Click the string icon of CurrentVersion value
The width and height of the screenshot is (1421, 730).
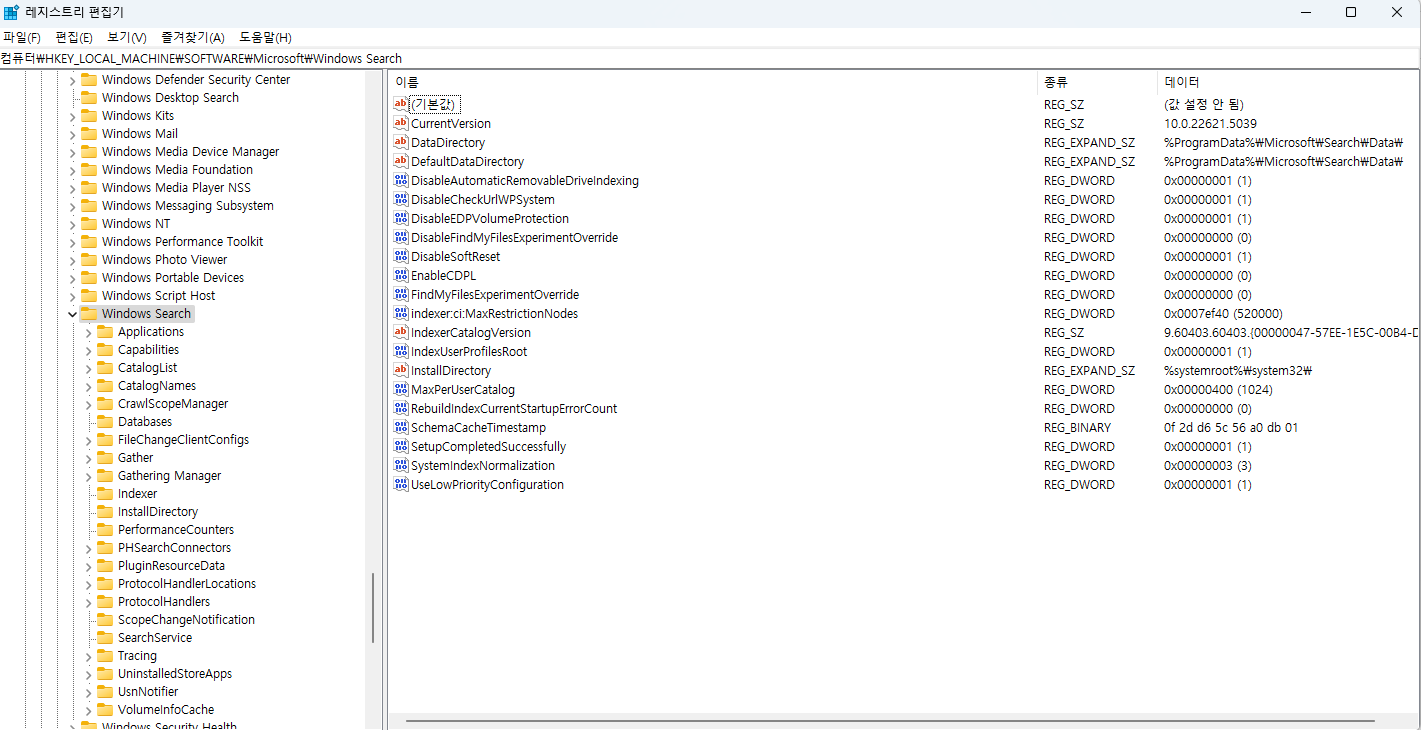click(401, 123)
